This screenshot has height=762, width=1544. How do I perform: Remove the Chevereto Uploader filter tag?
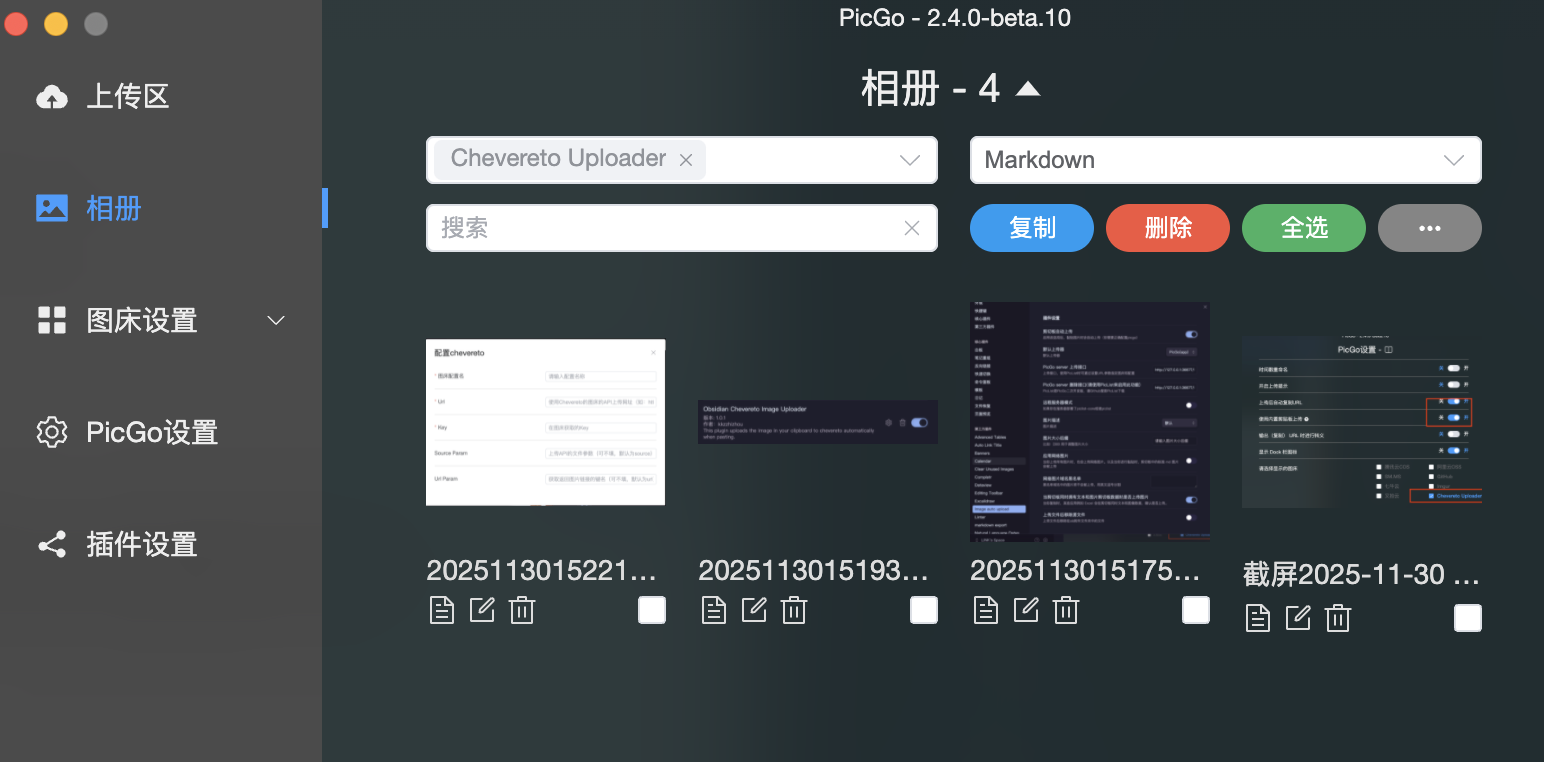click(x=686, y=160)
